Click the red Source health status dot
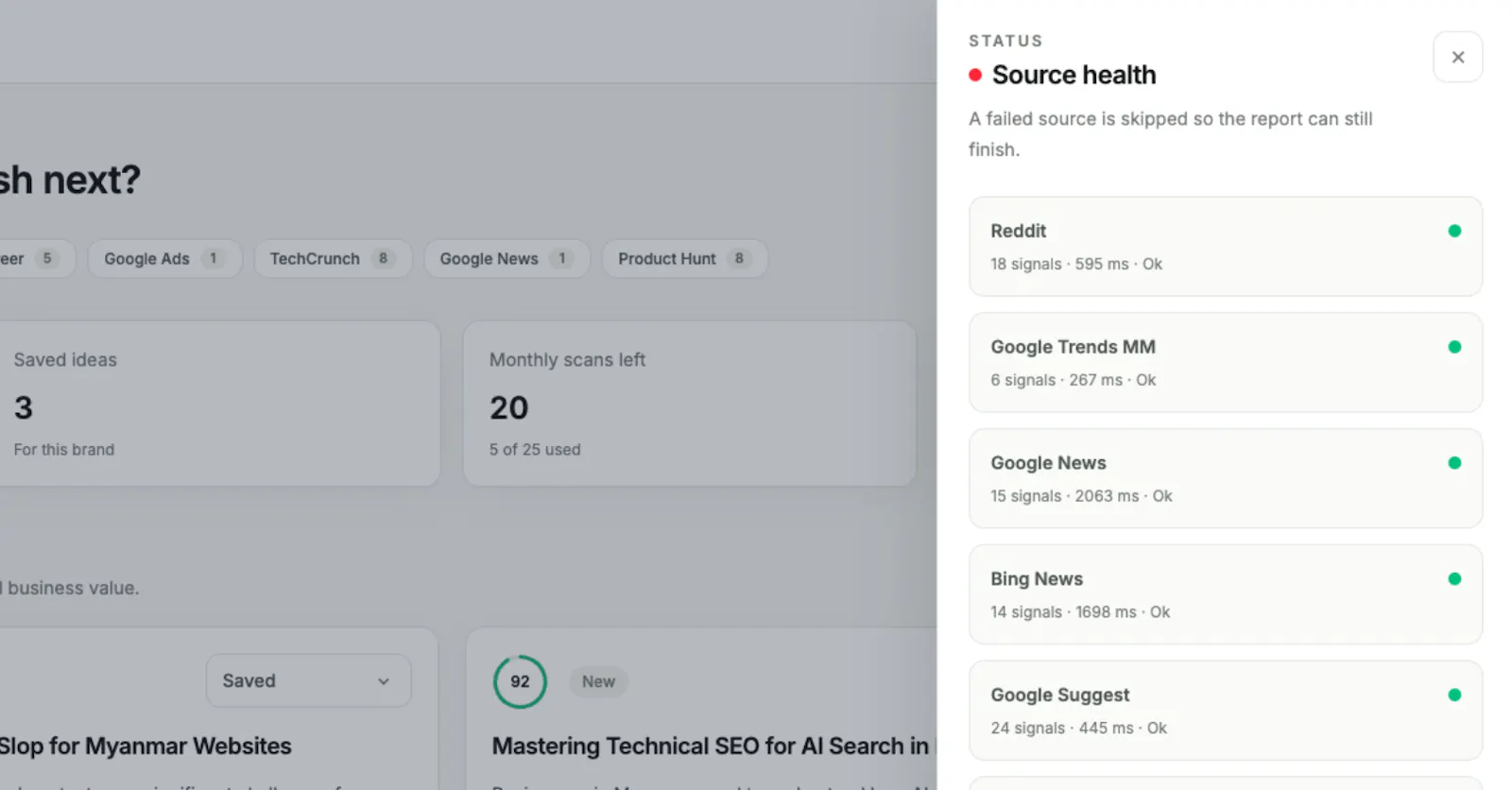Image resolution: width=1512 pixels, height=790 pixels. click(975, 75)
